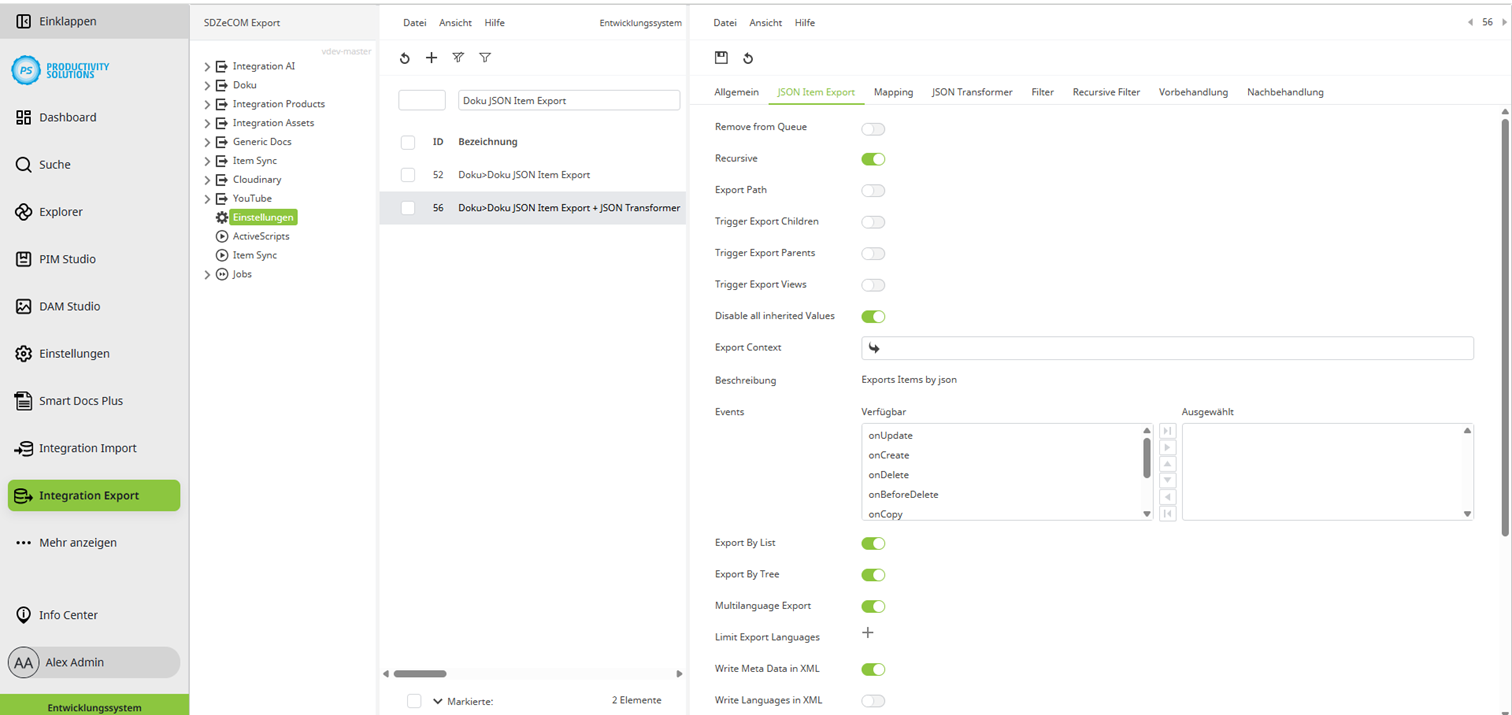Switch to the Mapping tab

[x=893, y=91]
